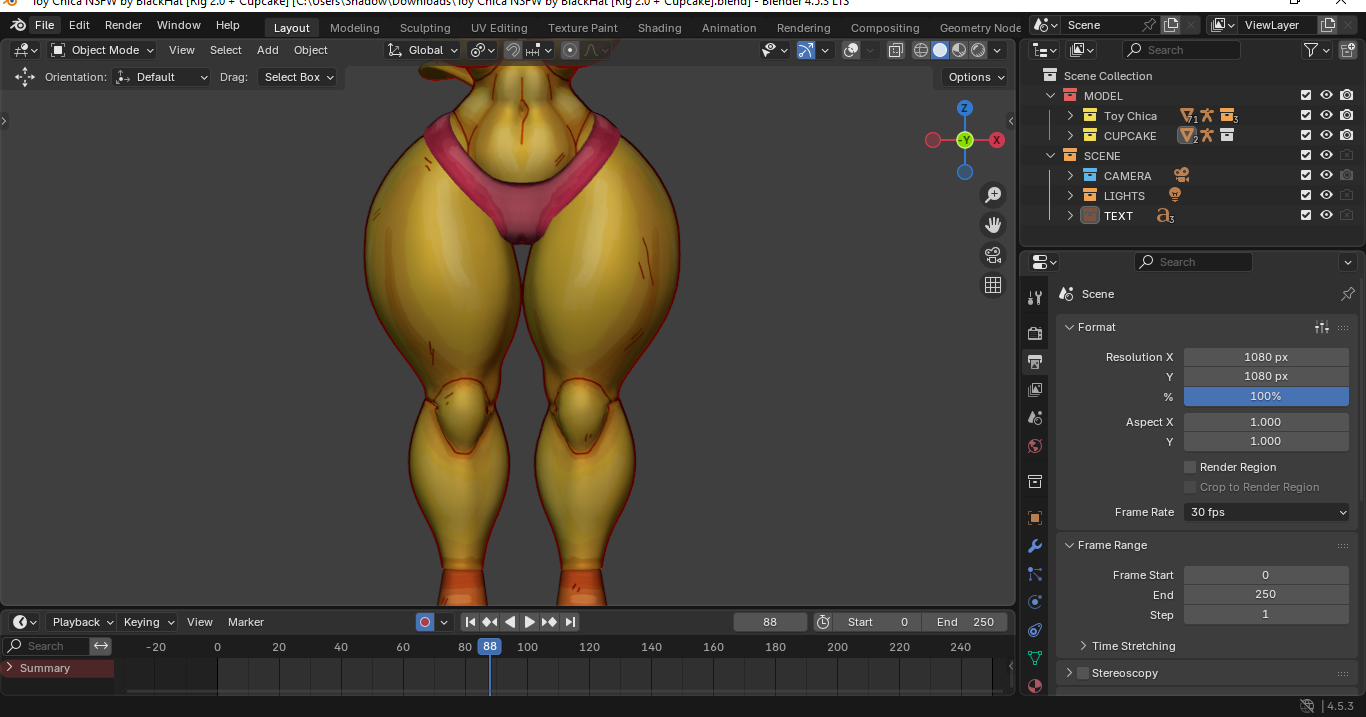Switch to orthographic grid view gizmo
The image size is (1366, 717).
pos(993,285)
